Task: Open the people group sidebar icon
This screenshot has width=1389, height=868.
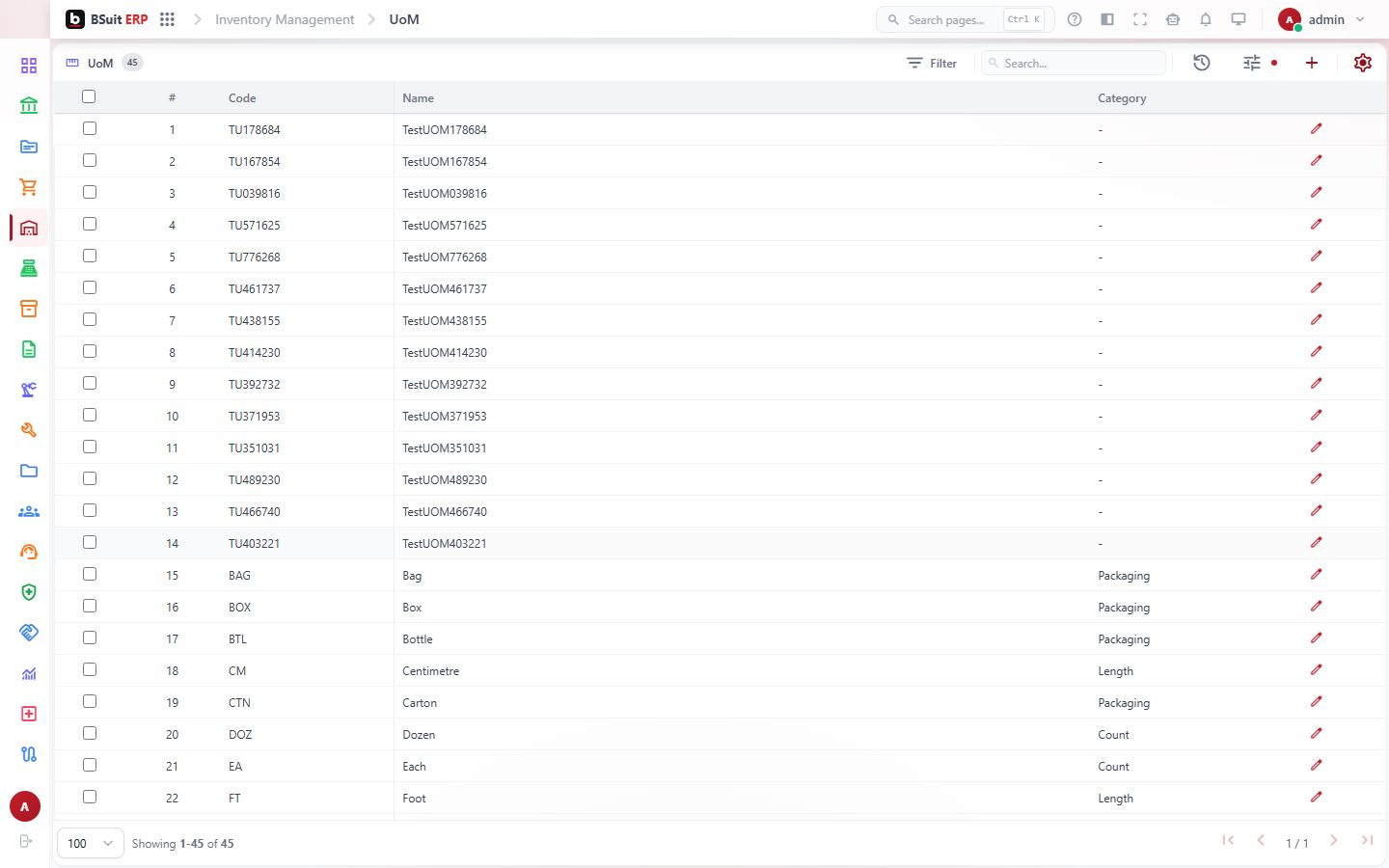Action: pyautogui.click(x=29, y=511)
